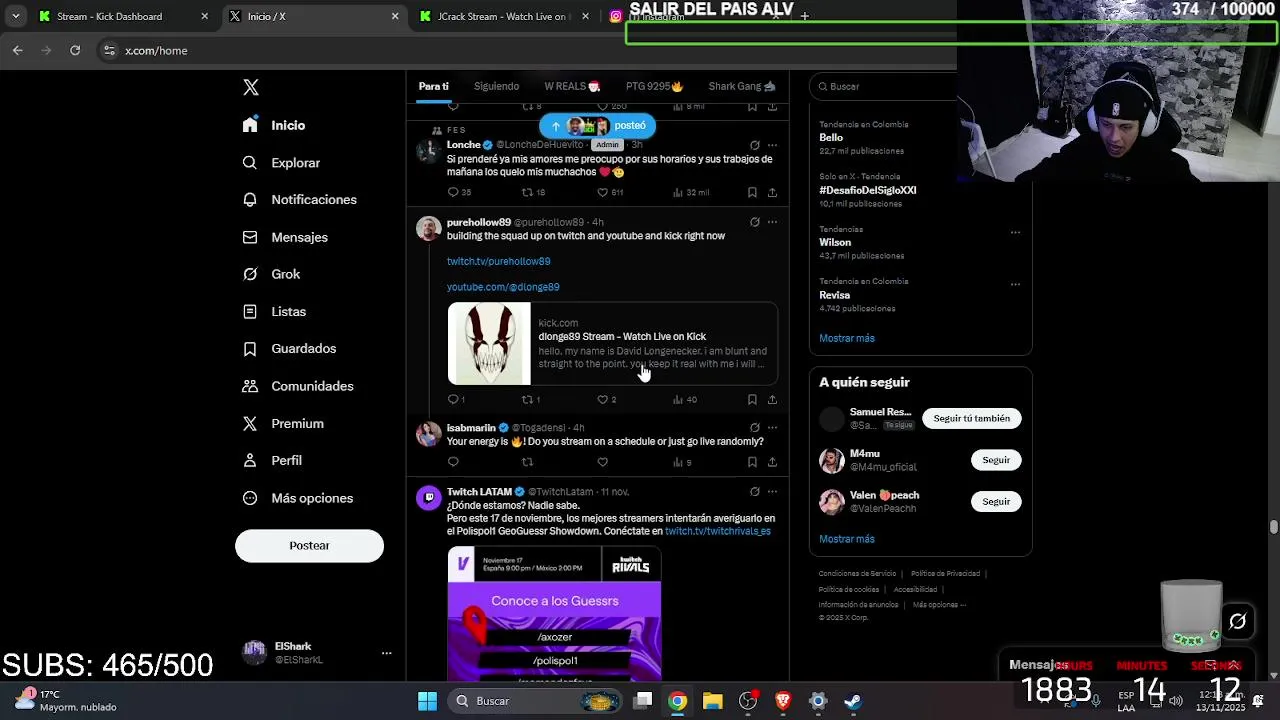Open twitch.tv/purehollow89 link

(x=498, y=261)
